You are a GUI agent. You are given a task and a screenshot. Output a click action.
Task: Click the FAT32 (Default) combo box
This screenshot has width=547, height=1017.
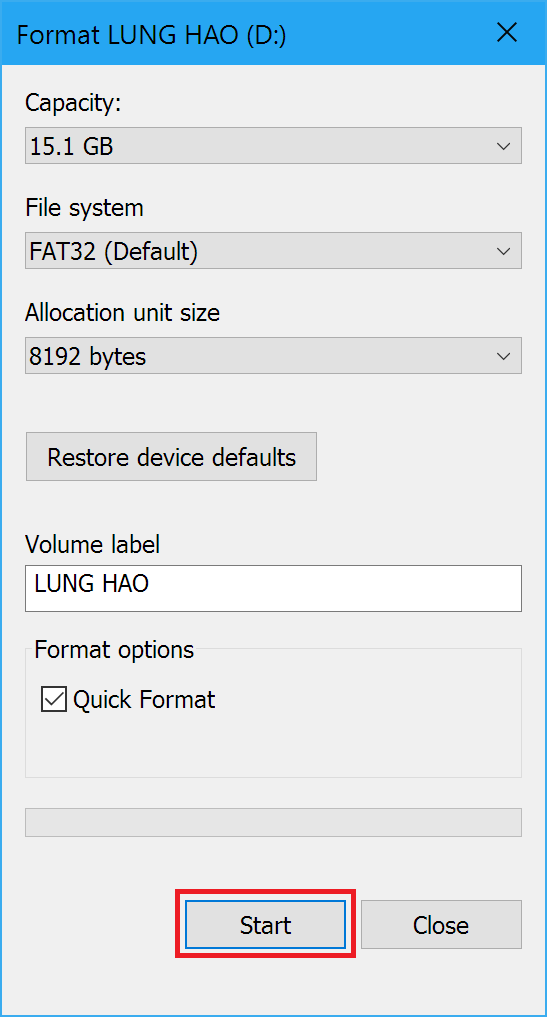point(273,251)
